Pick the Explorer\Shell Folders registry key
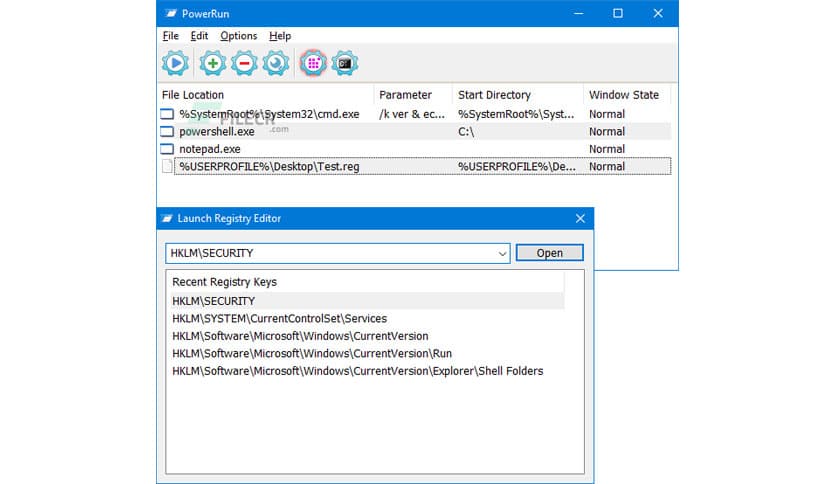Screen dimensions: 836x484 [357, 371]
